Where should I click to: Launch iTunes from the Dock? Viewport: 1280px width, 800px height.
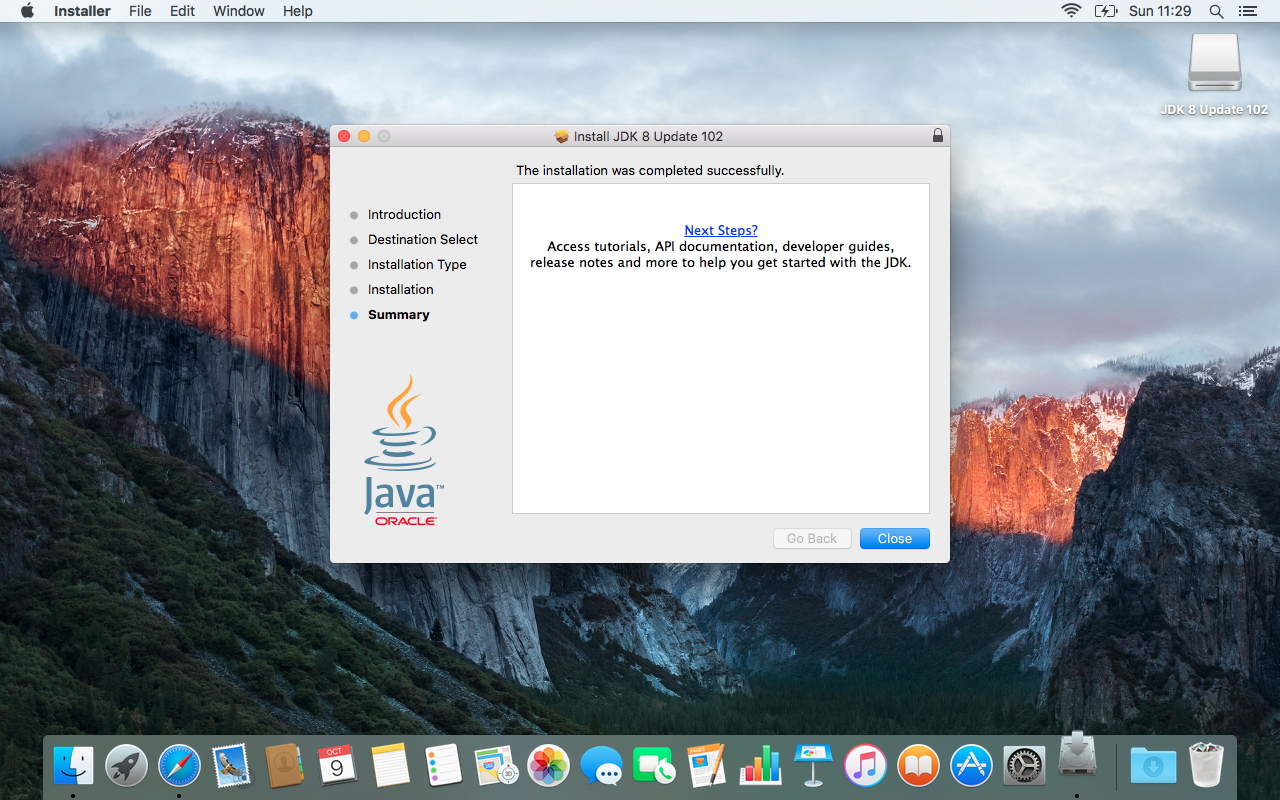tap(865, 765)
